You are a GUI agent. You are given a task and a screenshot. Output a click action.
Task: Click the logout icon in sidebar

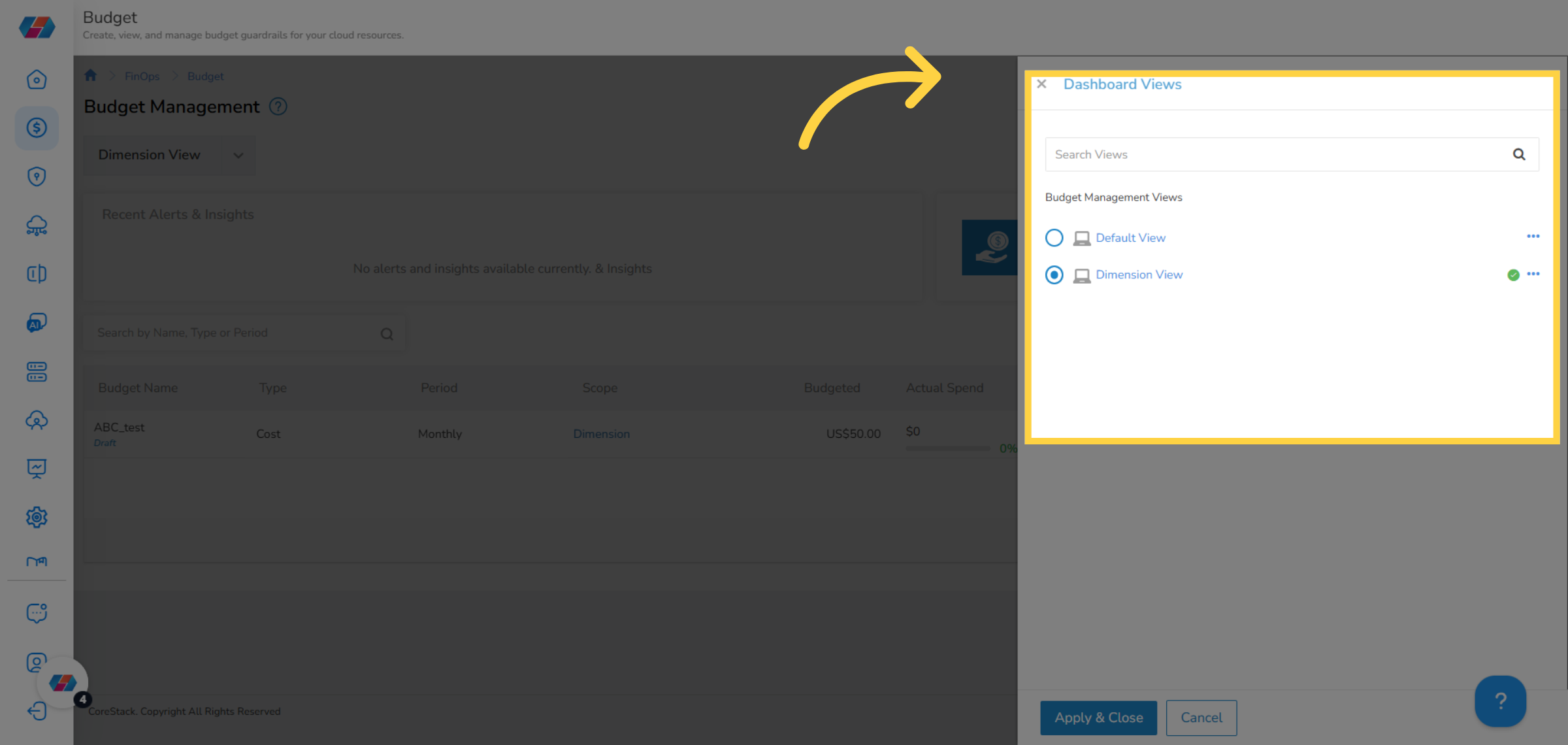click(x=37, y=710)
